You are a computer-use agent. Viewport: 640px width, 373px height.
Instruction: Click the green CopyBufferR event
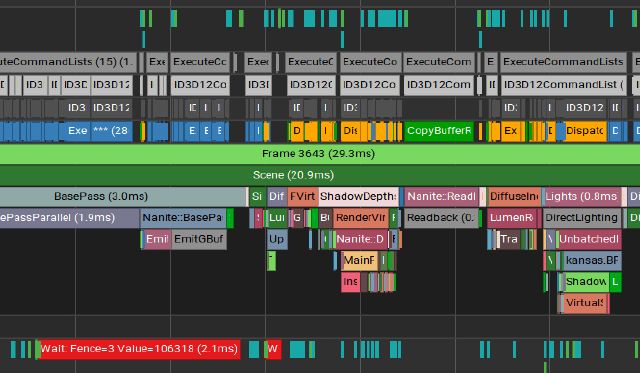439,131
